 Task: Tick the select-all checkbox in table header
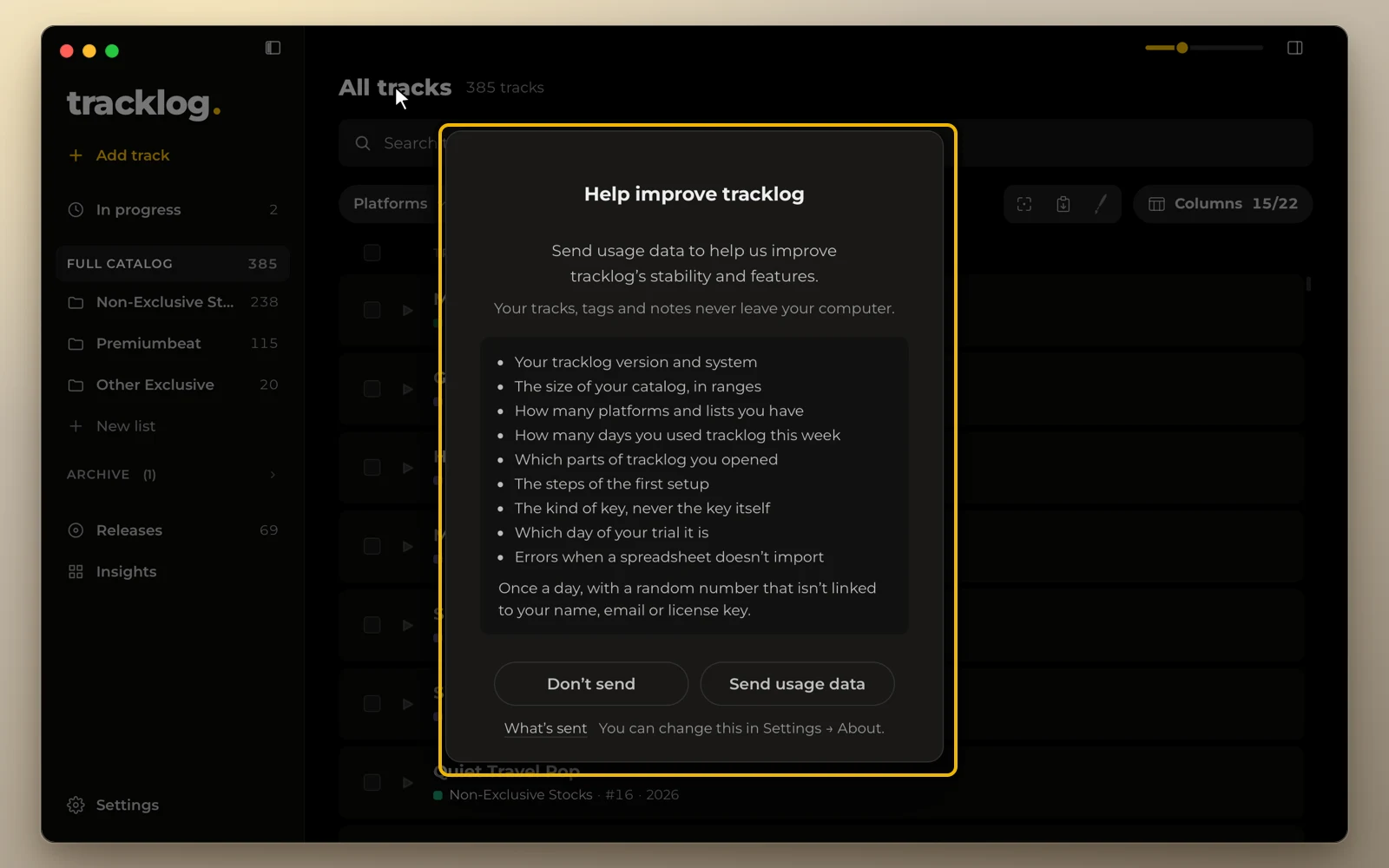click(x=372, y=253)
